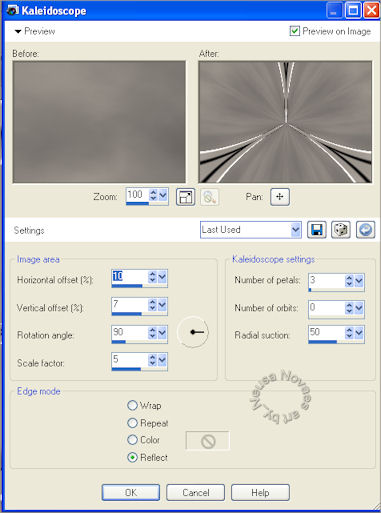Click the Kaleidoscope title bar app icon
The height and width of the screenshot is (513, 381).
tap(13, 10)
